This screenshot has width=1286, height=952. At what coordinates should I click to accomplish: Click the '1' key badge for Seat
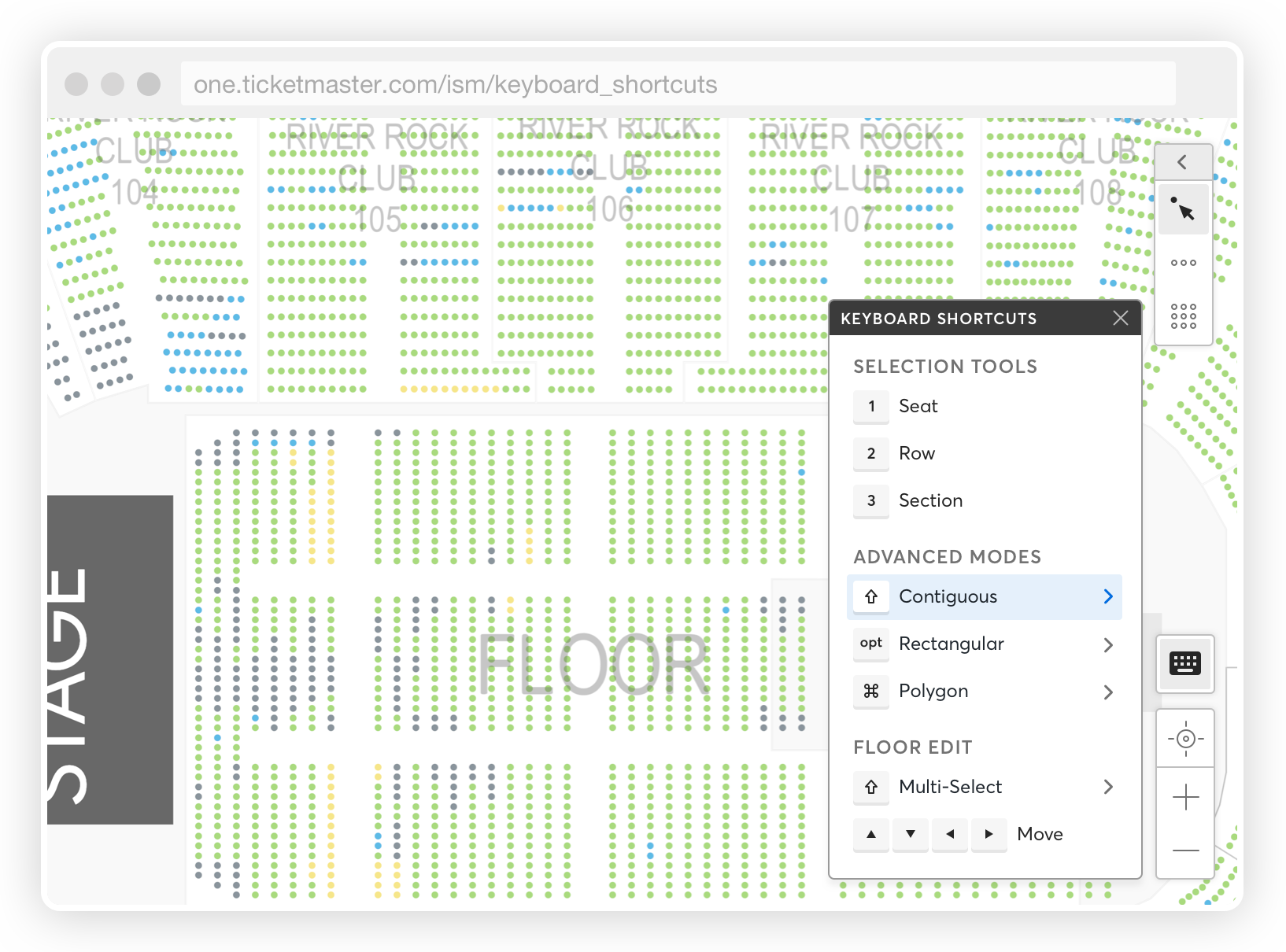click(x=871, y=407)
